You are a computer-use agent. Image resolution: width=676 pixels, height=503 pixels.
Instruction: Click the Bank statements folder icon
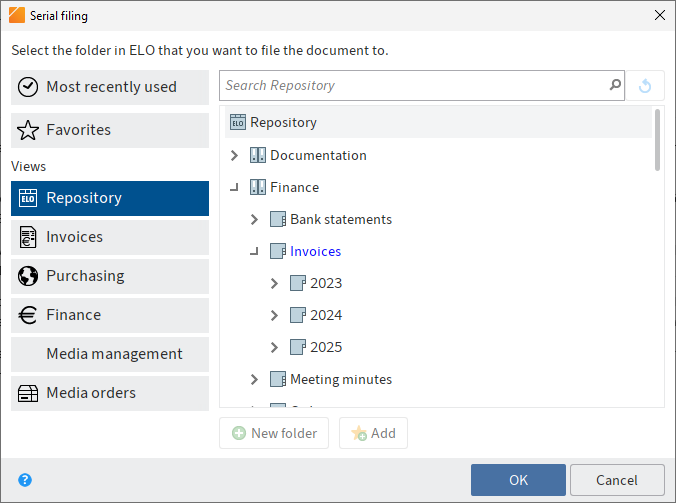[278, 219]
